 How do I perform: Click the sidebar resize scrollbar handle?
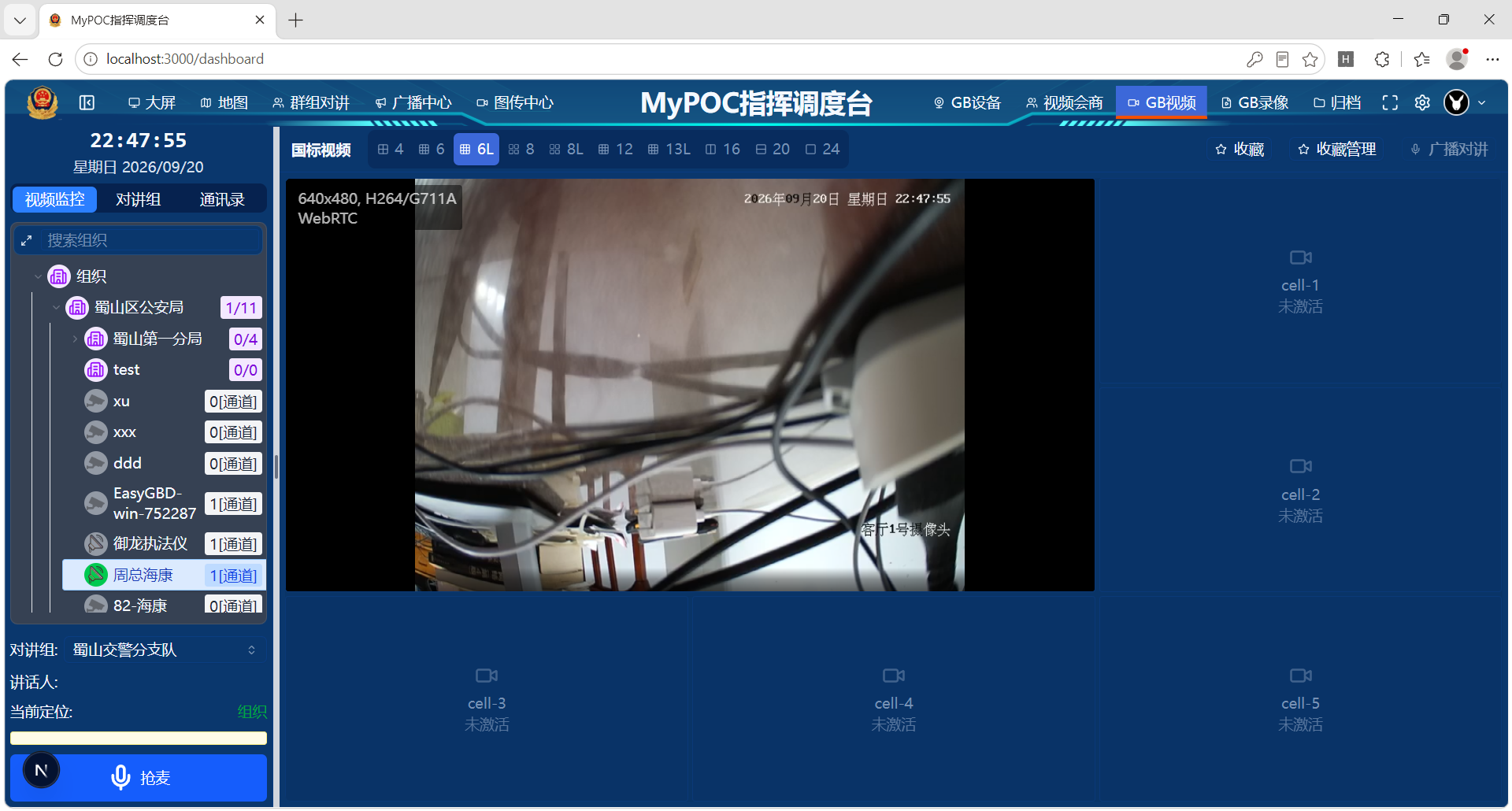click(276, 466)
